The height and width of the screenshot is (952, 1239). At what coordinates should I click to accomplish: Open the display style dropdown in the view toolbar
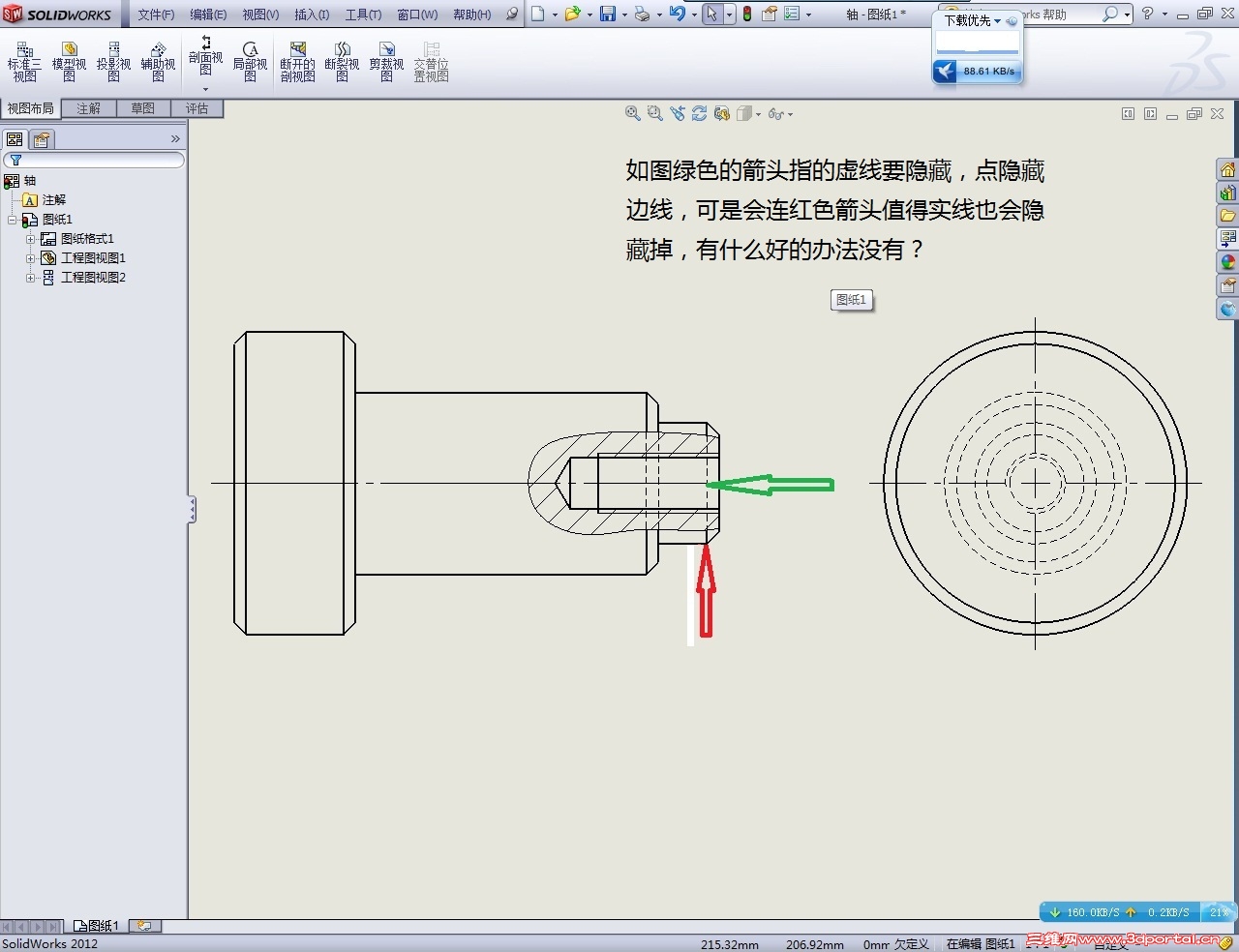coord(758,114)
